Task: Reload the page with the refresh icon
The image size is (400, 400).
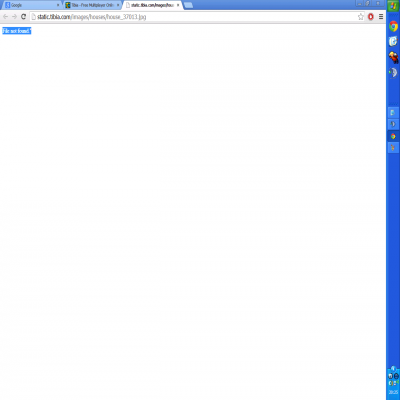Action: [x=23, y=17]
